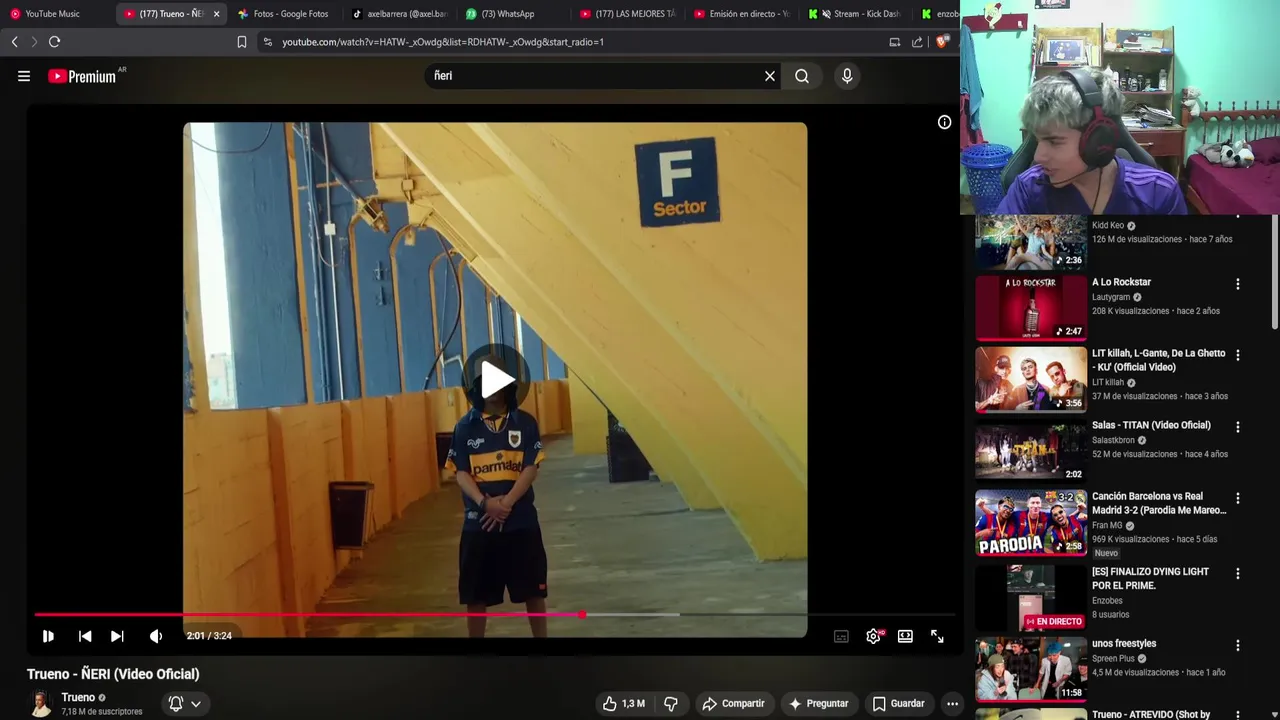This screenshot has height=720, width=1280.
Task: Skip to the next video
Action: coord(117,636)
